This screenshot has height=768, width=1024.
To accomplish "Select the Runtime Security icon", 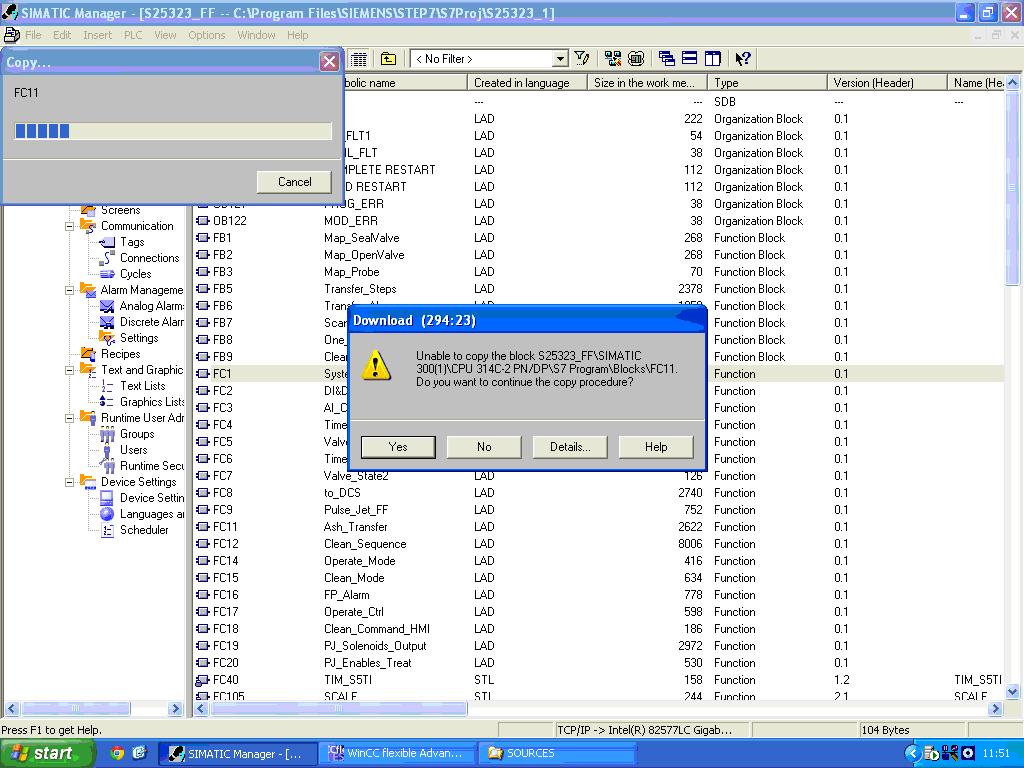I will tap(107, 466).
